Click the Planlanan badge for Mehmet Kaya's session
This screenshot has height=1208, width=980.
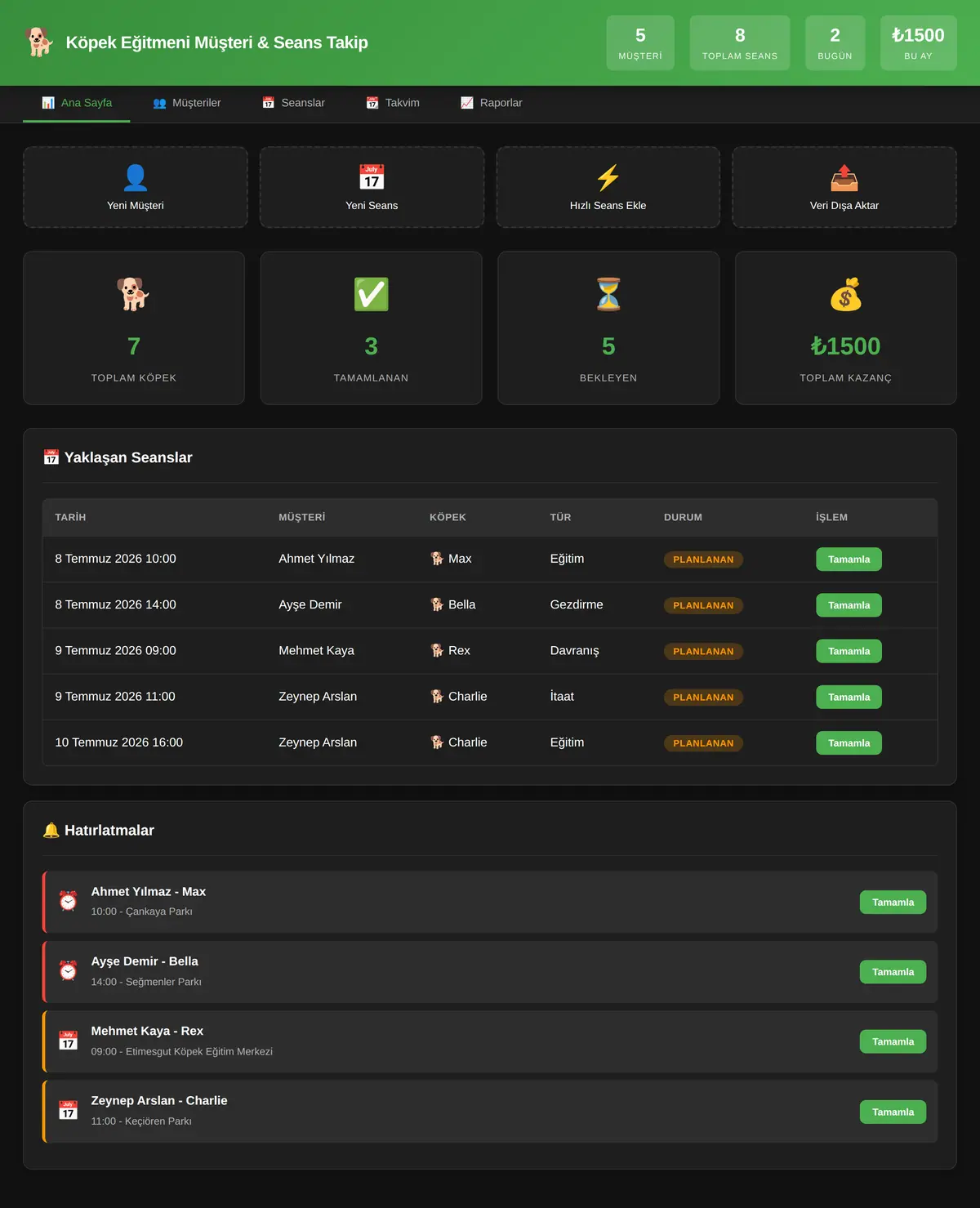[x=703, y=651]
